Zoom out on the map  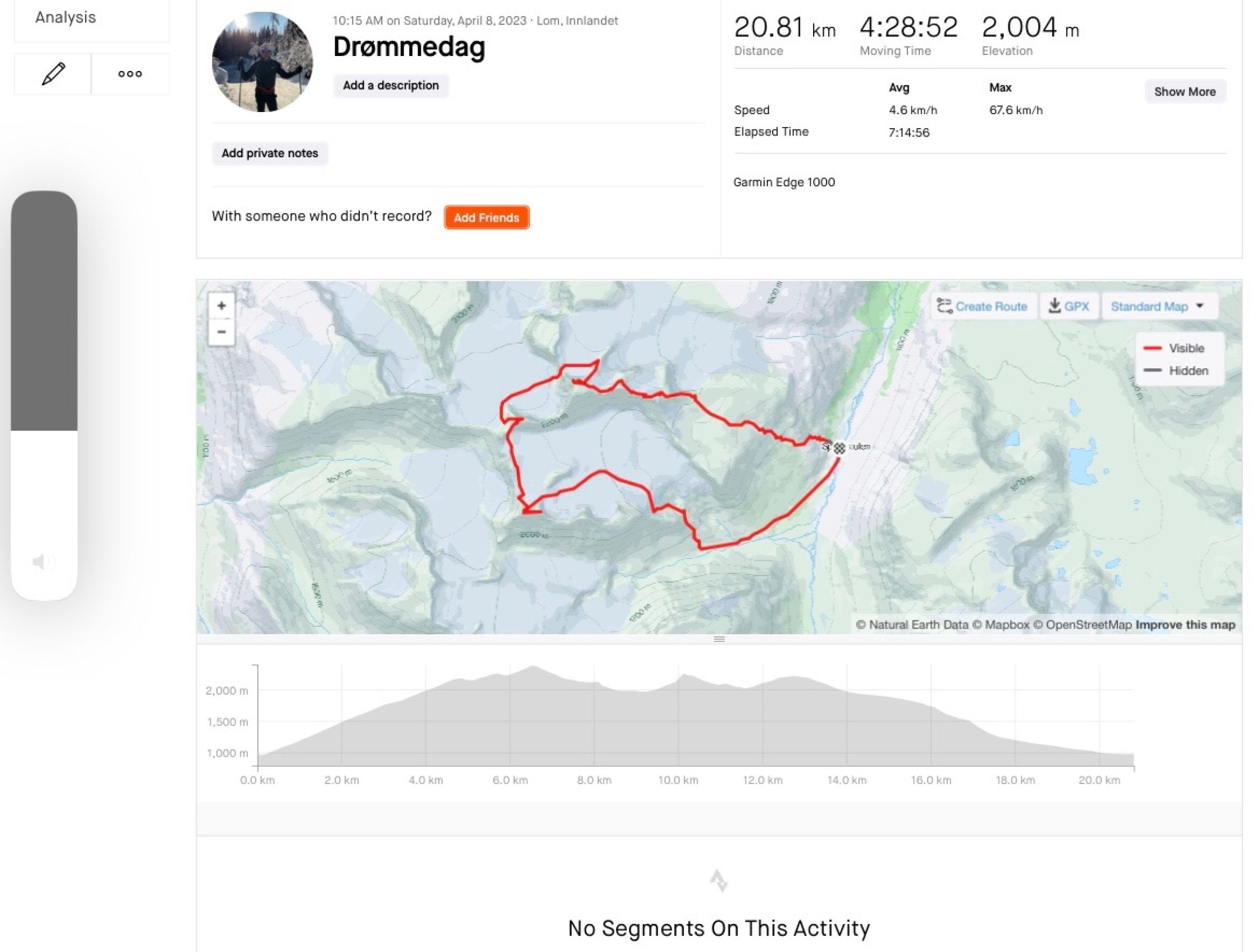point(222,332)
